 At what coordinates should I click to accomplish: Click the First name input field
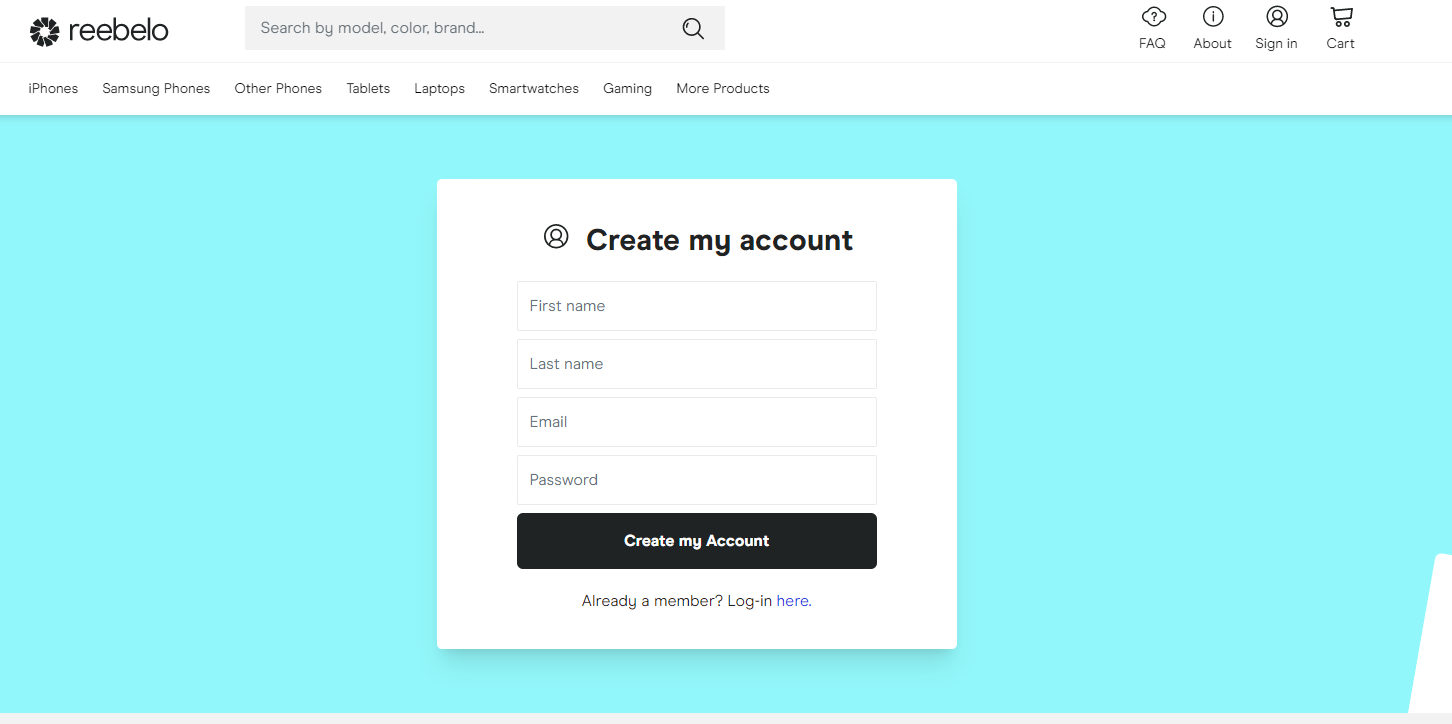(x=696, y=306)
